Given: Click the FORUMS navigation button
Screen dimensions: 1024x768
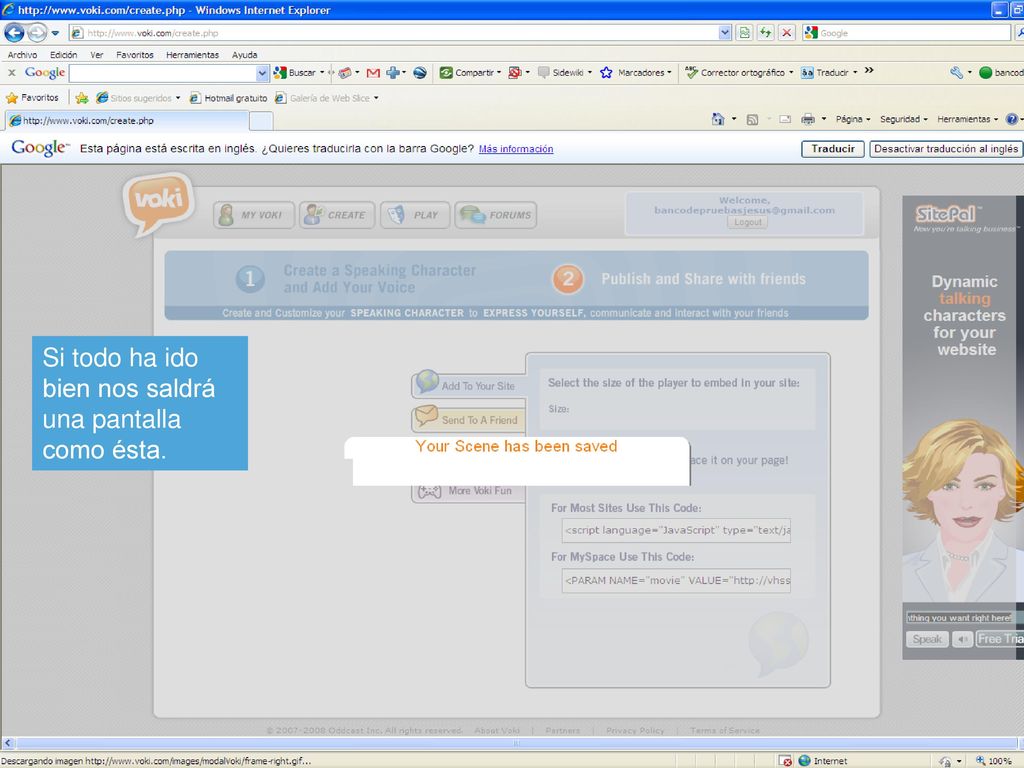Looking at the screenshot, I should tap(496, 215).
